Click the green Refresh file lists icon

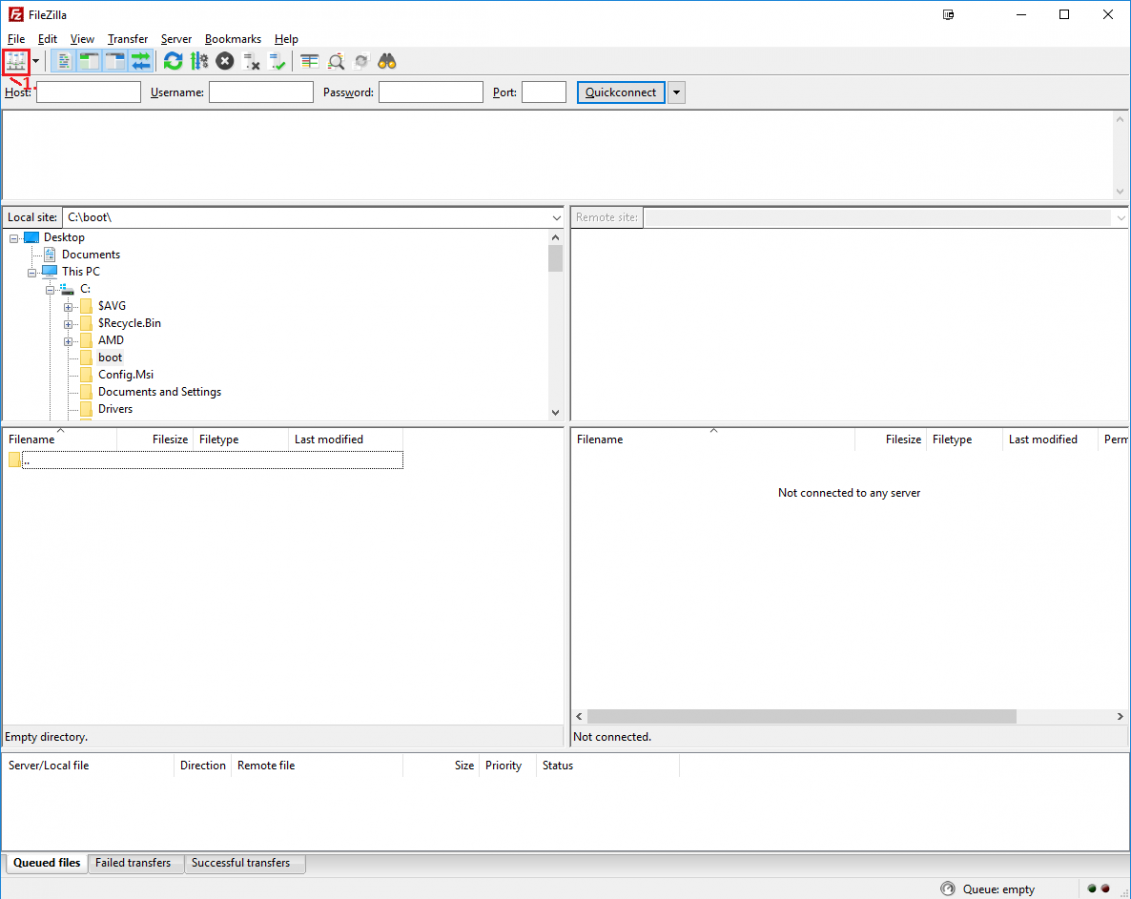click(x=173, y=61)
